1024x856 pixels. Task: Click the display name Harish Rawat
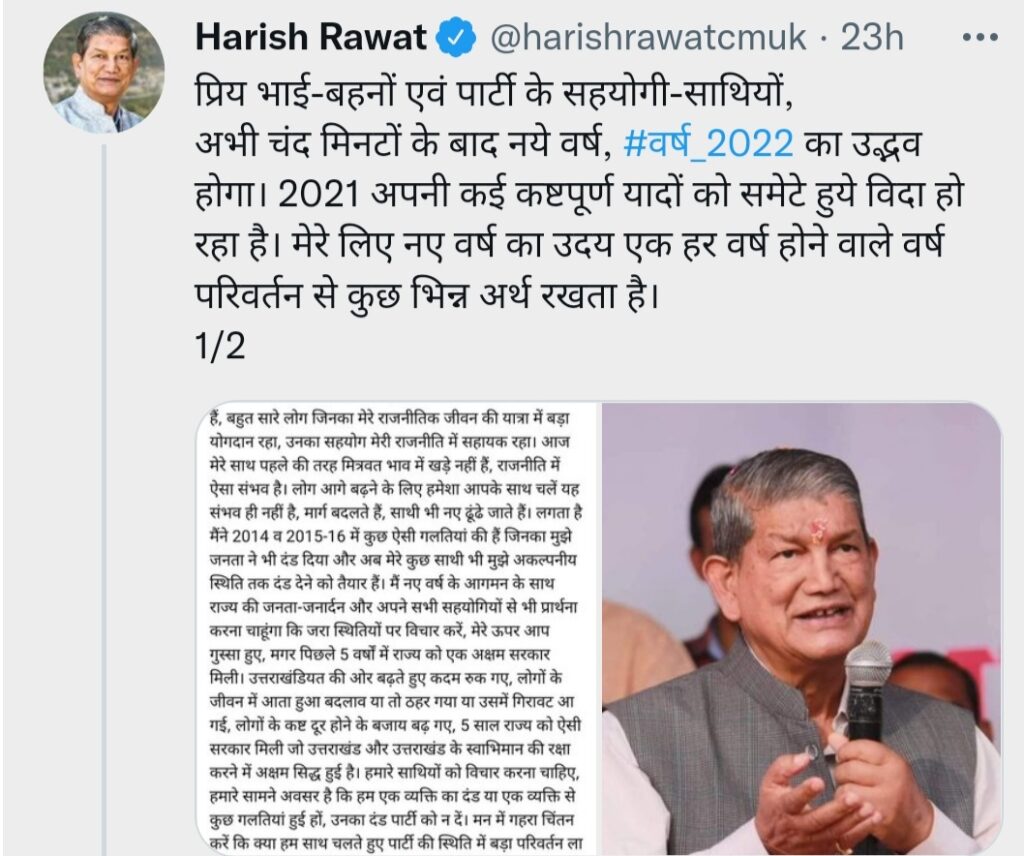pos(311,37)
